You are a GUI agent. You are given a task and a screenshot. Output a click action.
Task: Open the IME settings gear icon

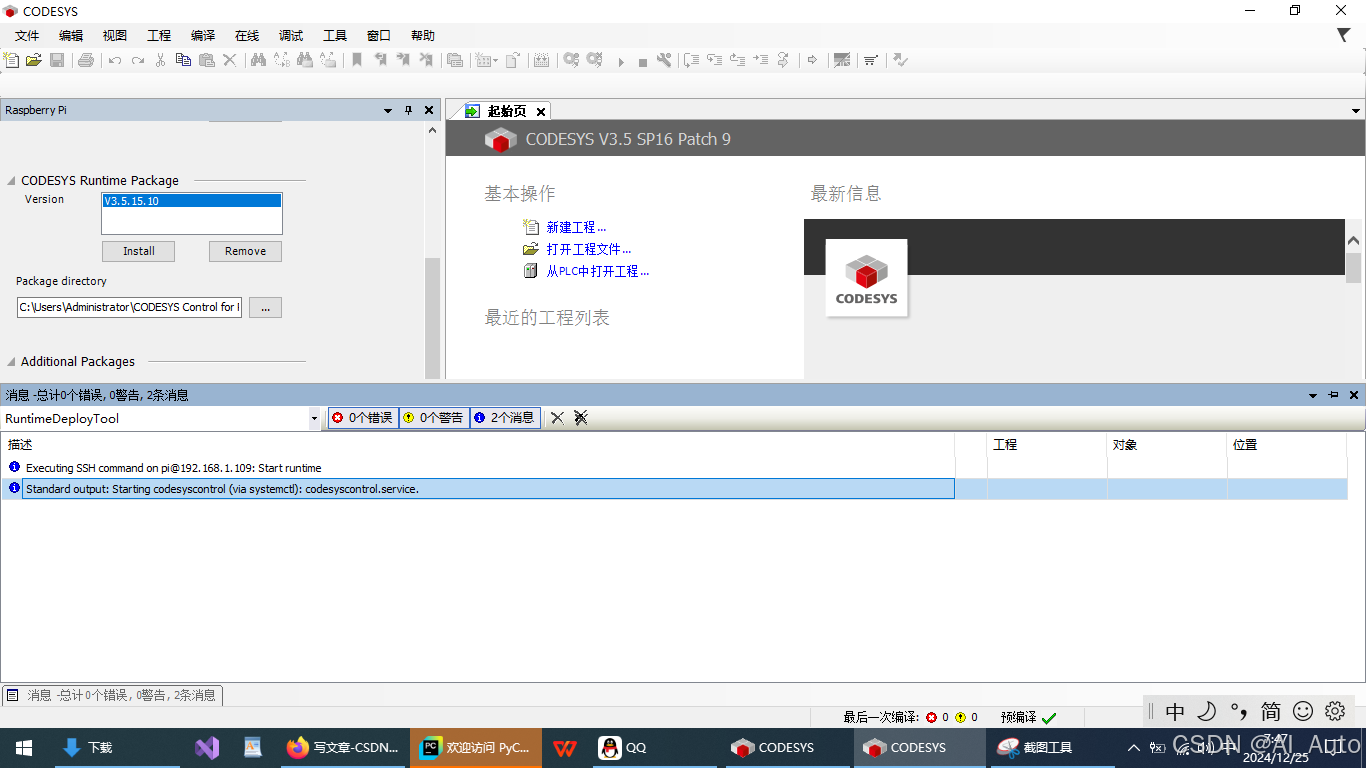(x=1335, y=711)
